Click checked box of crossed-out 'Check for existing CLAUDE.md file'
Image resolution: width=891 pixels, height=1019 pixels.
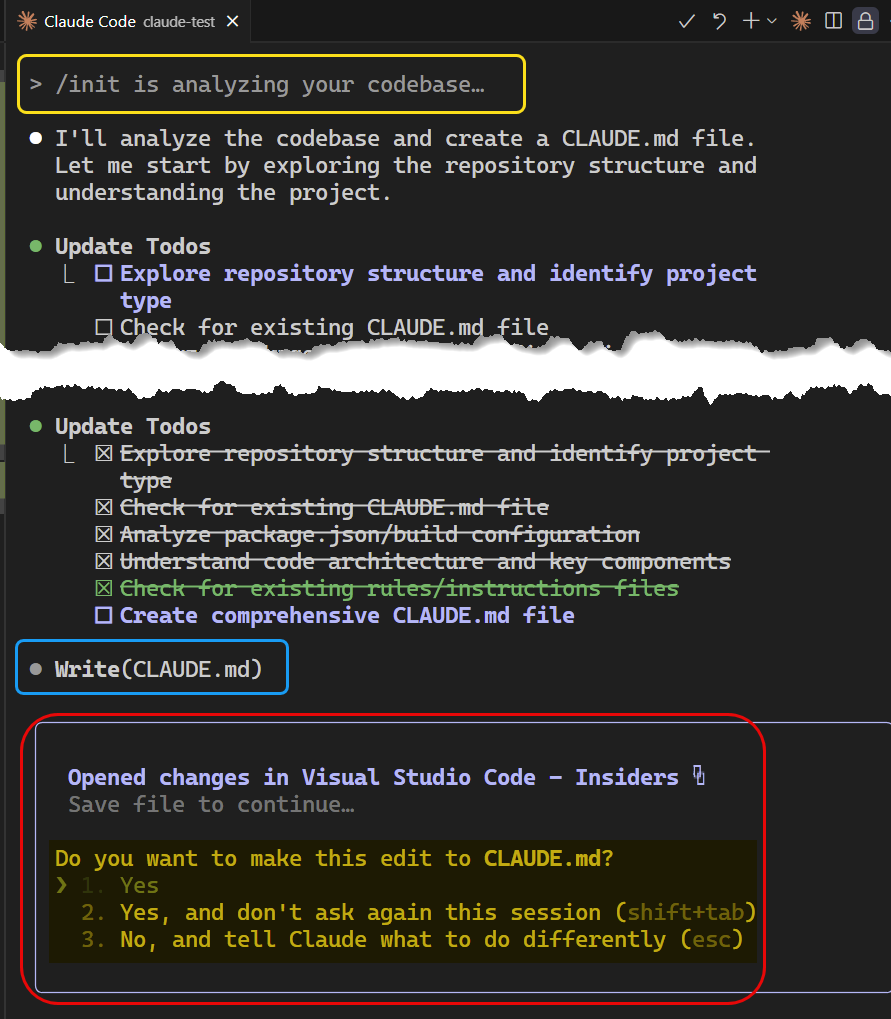(x=104, y=507)
